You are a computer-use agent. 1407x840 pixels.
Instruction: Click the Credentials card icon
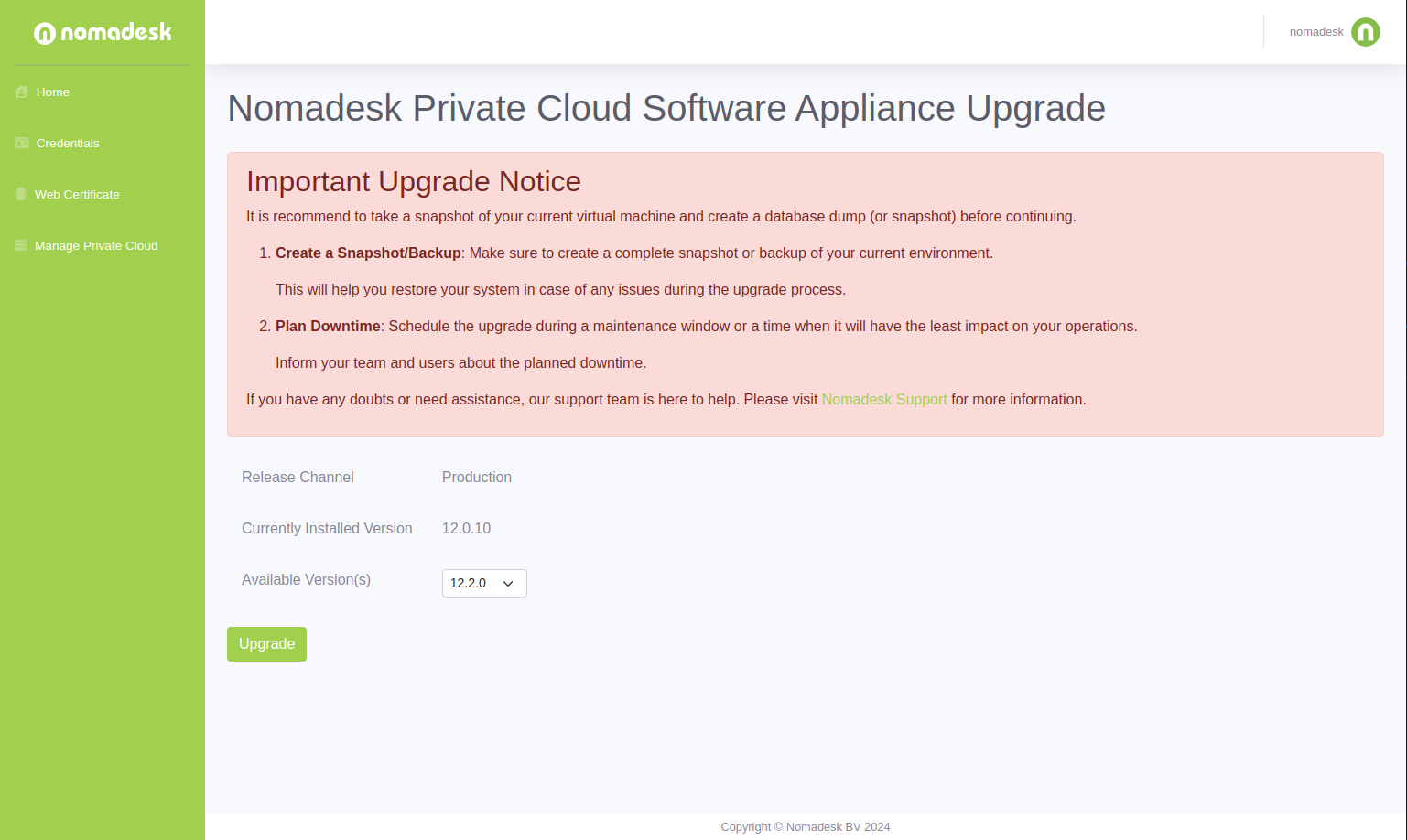point(22,143)
